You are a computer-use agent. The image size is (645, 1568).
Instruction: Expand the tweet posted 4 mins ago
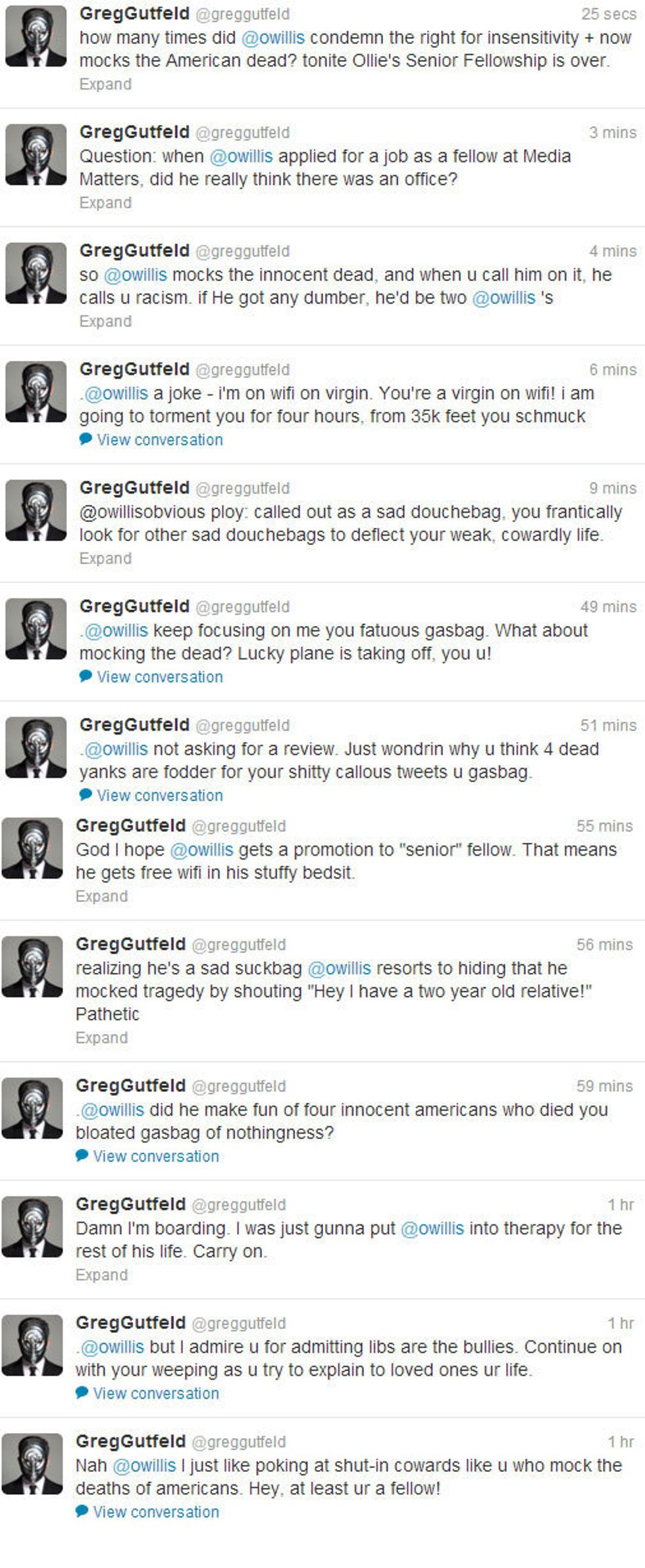coord(105,321)
